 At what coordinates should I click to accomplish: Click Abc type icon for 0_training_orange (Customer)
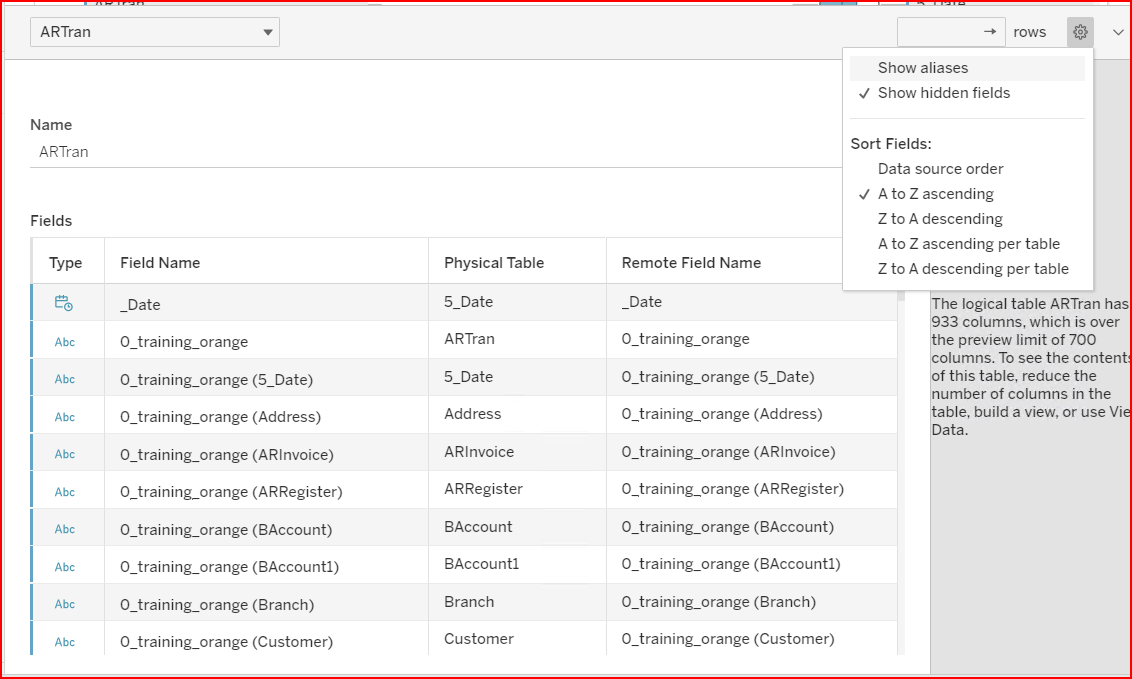tap(65, 642)
